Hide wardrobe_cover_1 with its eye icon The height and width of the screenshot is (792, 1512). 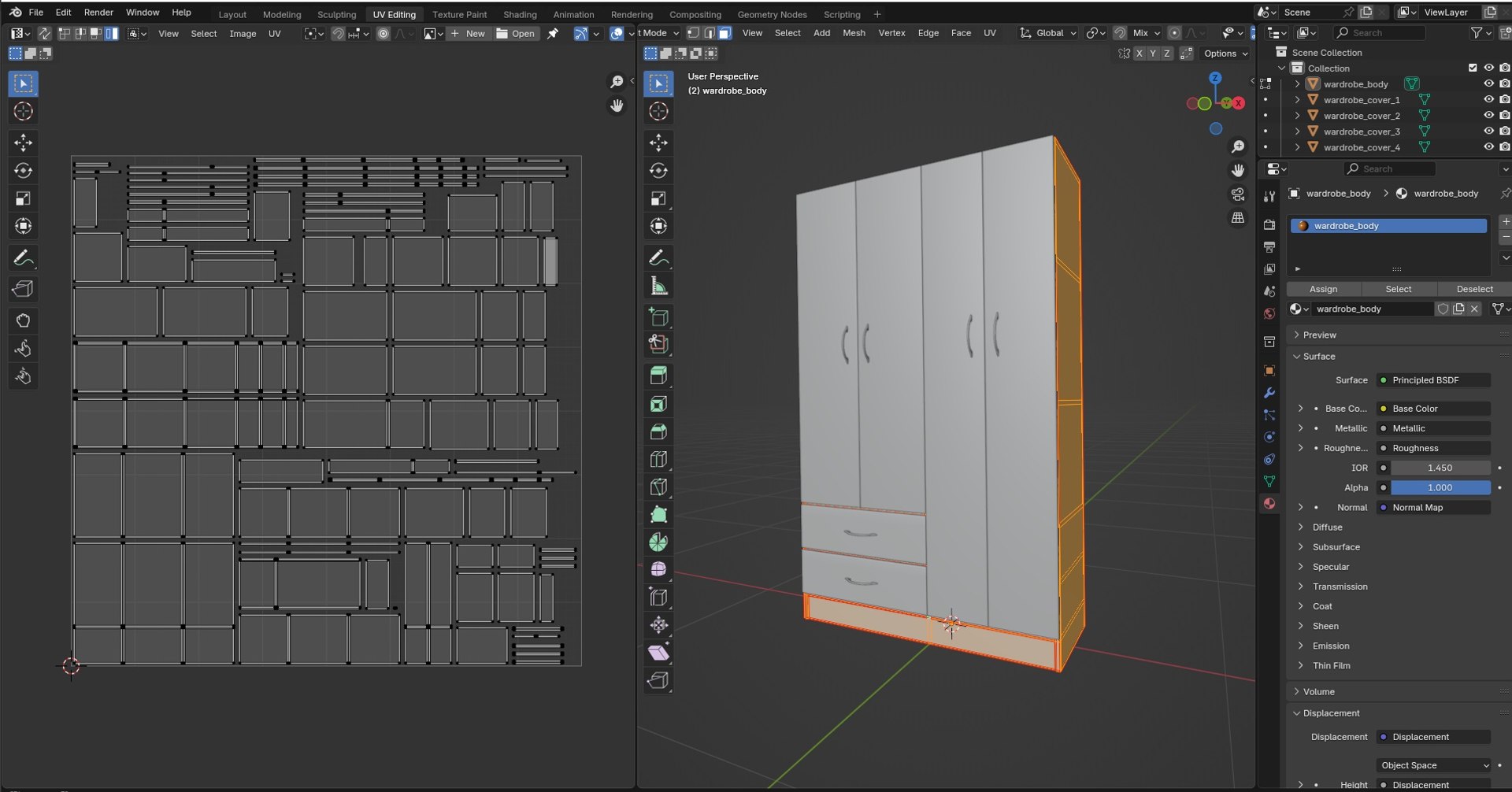click(x=1488, y=100)
